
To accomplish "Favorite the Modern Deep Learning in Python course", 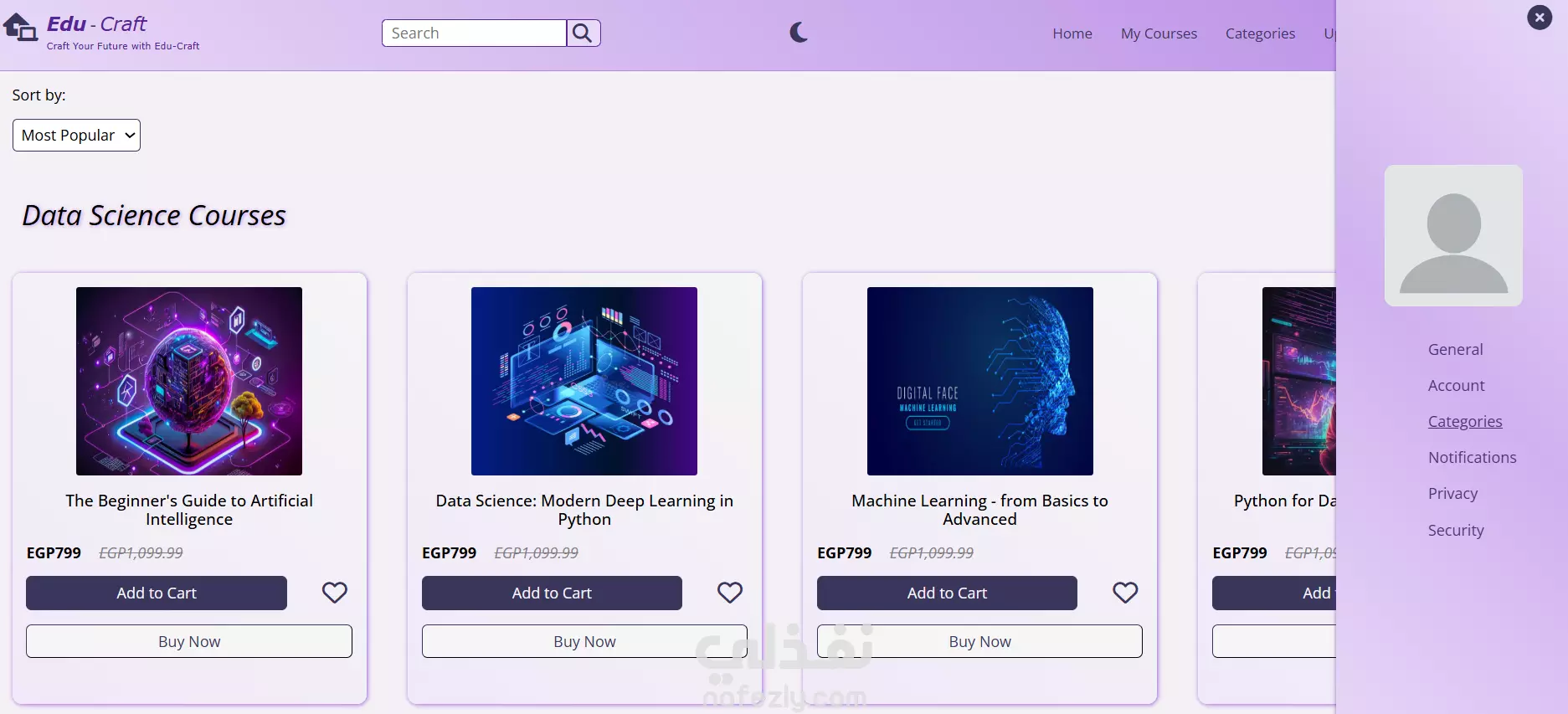I will 730,593.
